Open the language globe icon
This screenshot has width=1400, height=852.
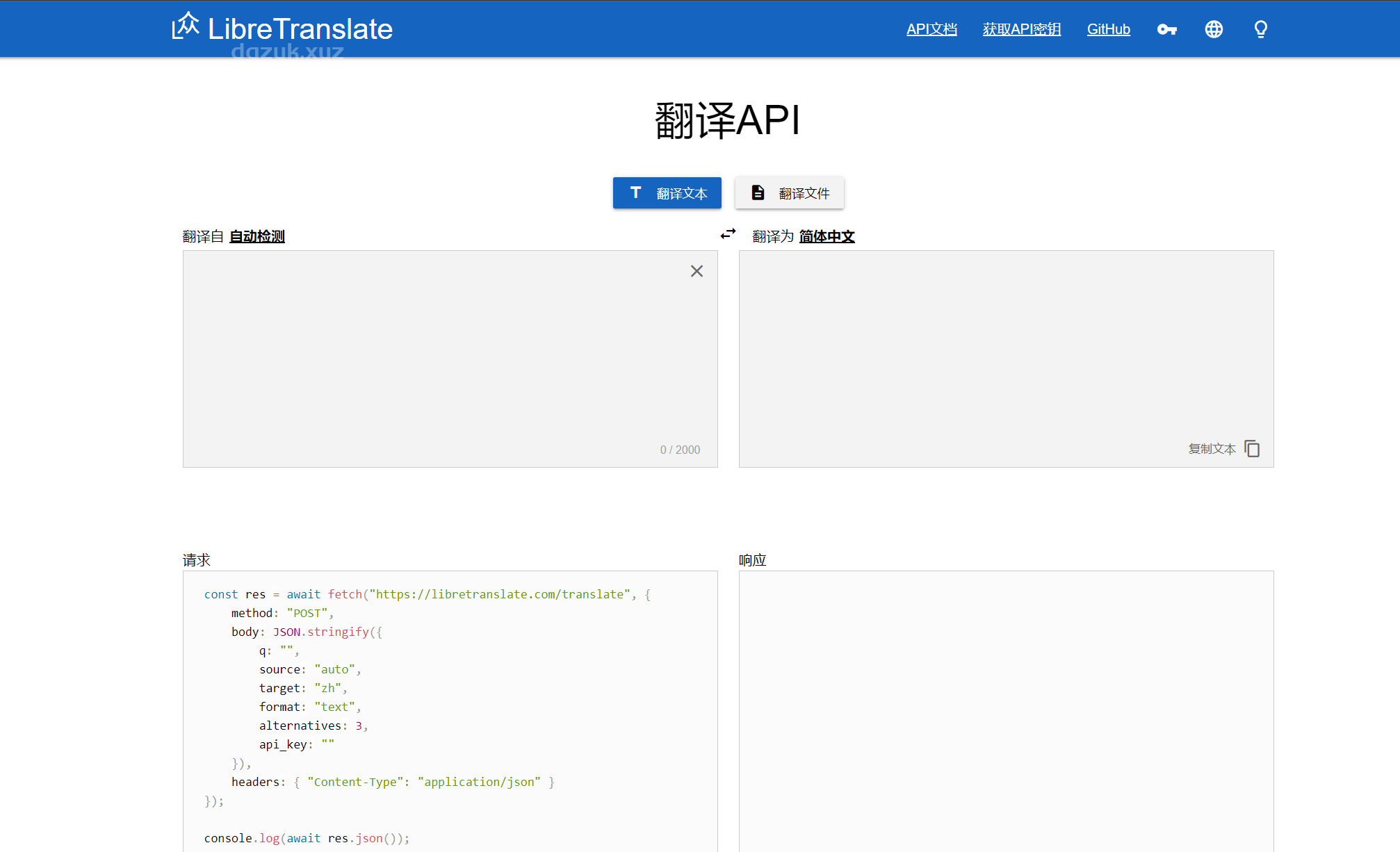(x=1214, y=29)
